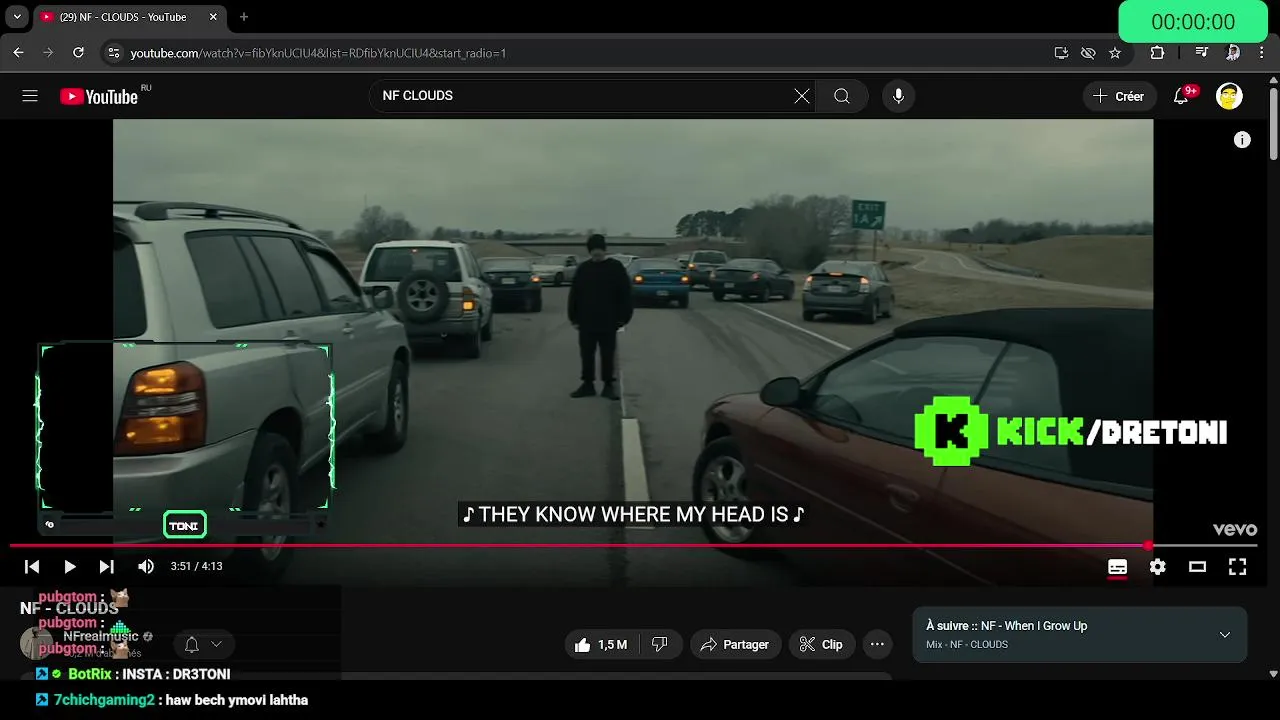Go to the YouTube home logo
The height and width of the screenshot is (720, 1280).
[99, 96]
